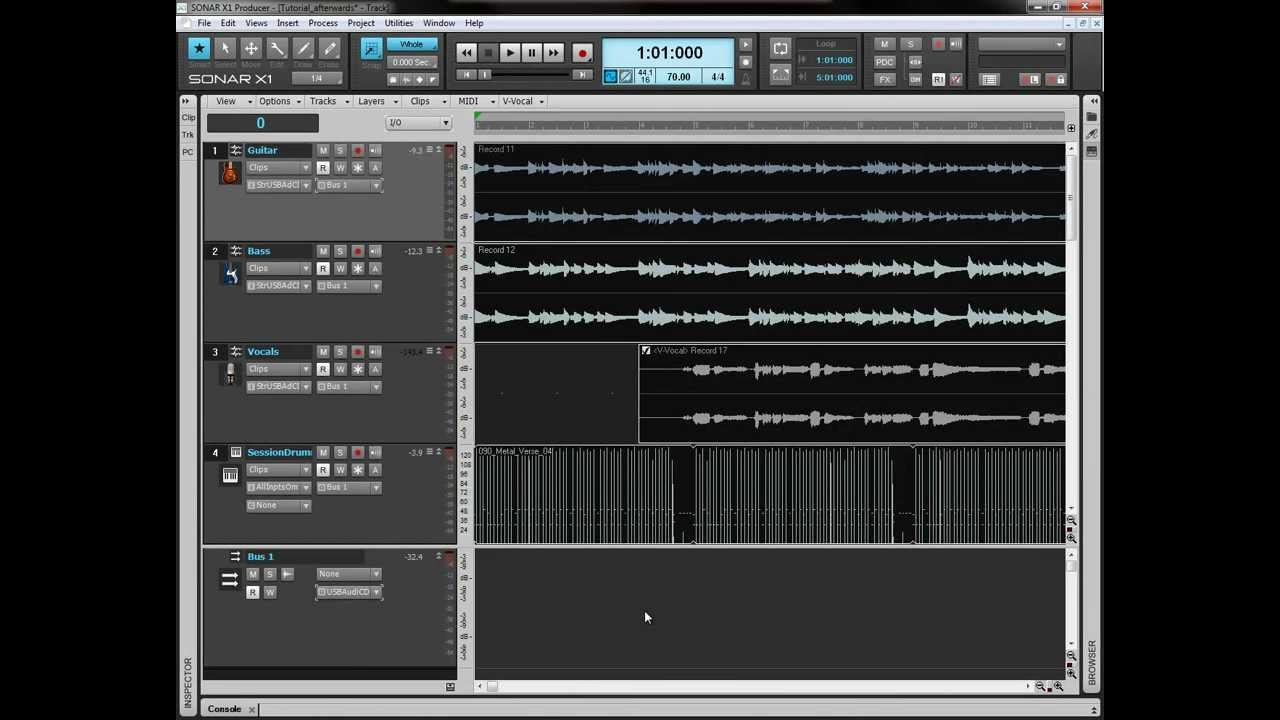
Task: Toggle the Snap to grid button
Action: click(x=371, y=49)
